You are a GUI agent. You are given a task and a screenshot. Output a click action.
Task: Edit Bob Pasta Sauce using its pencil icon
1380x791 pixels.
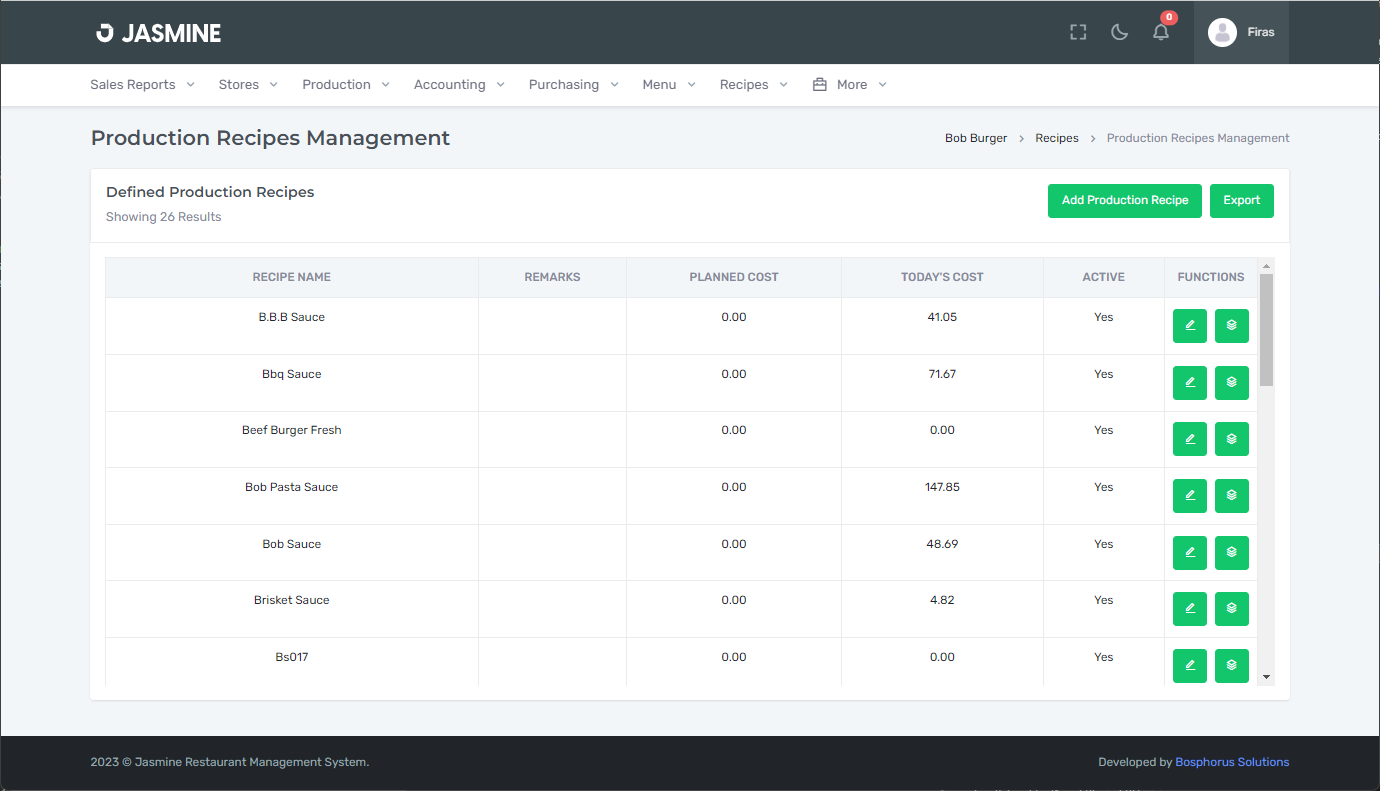pyautogui.click(x=1189, y=495)
